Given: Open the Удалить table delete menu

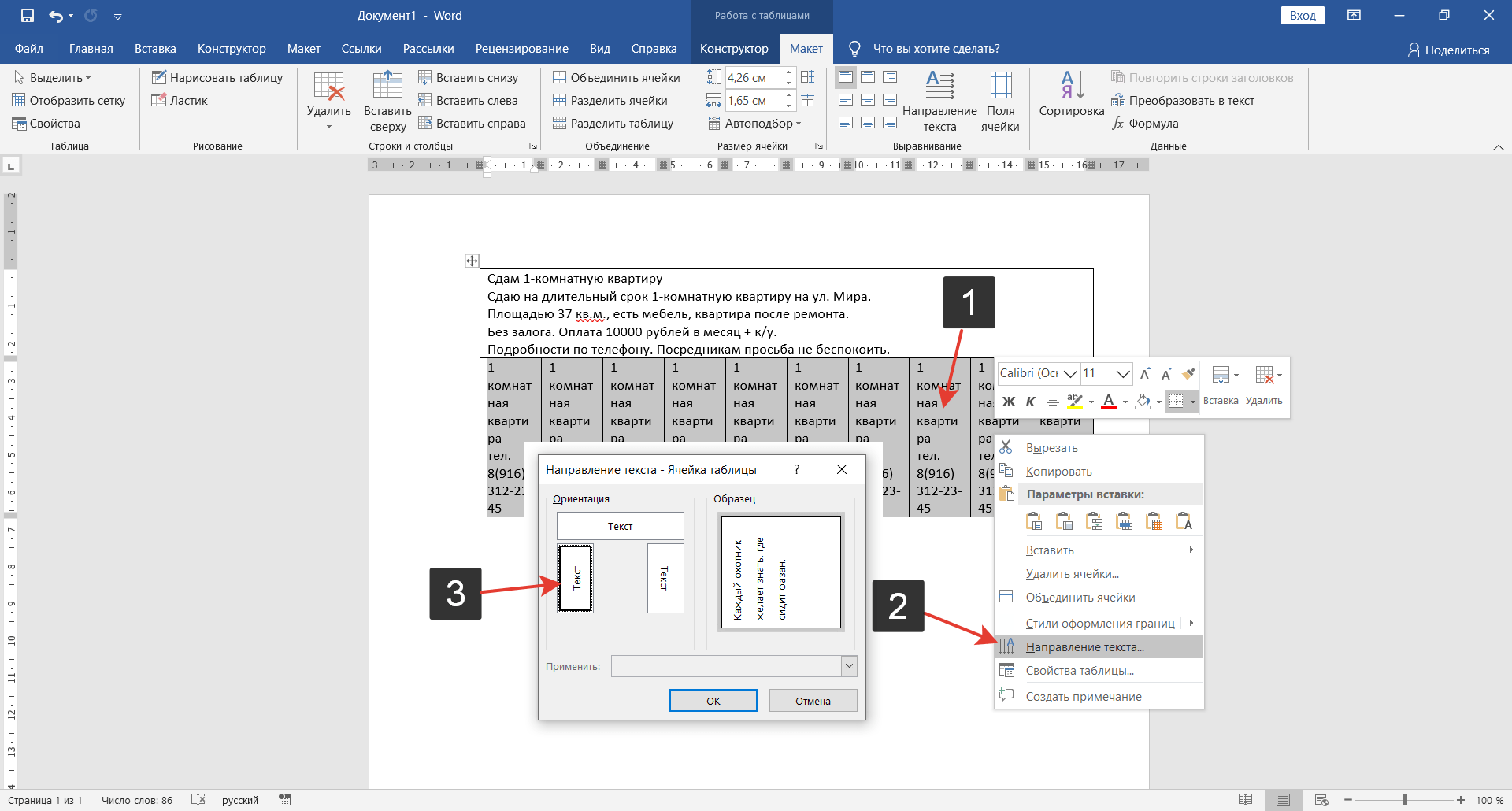Looking at the screenshot, I should coord(328,102).
